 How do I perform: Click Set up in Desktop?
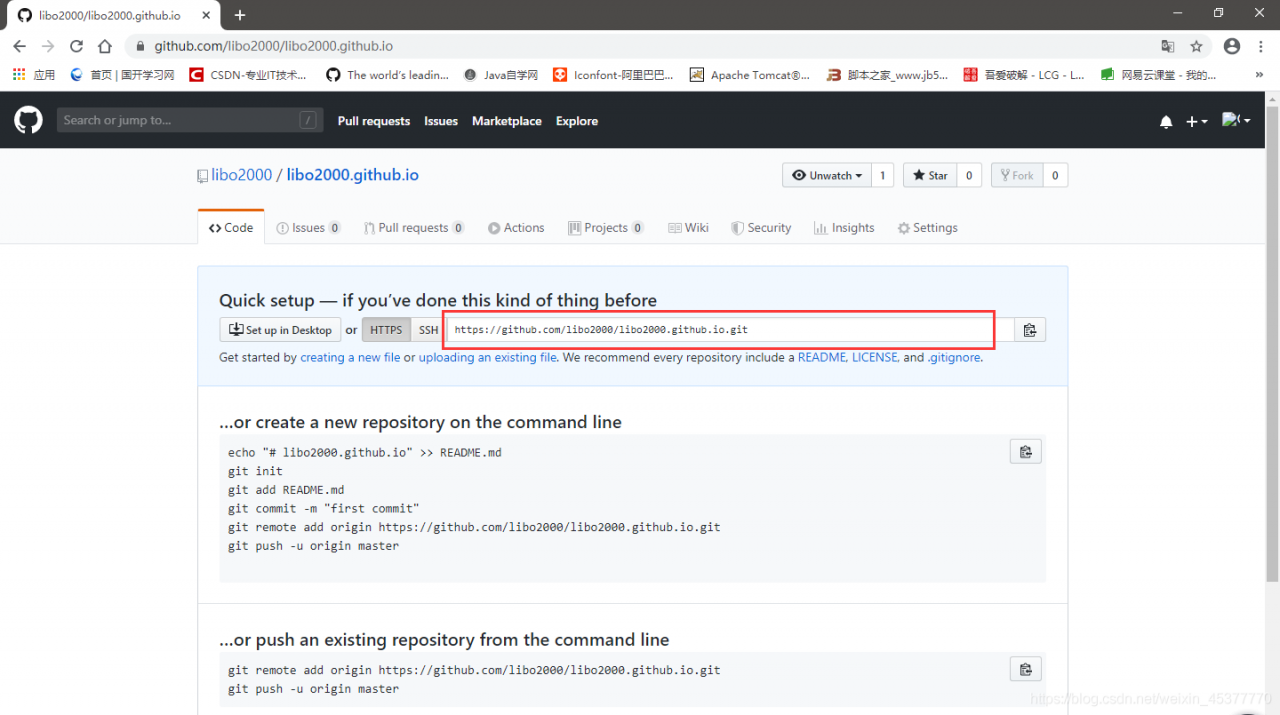[x=281, y=330]
